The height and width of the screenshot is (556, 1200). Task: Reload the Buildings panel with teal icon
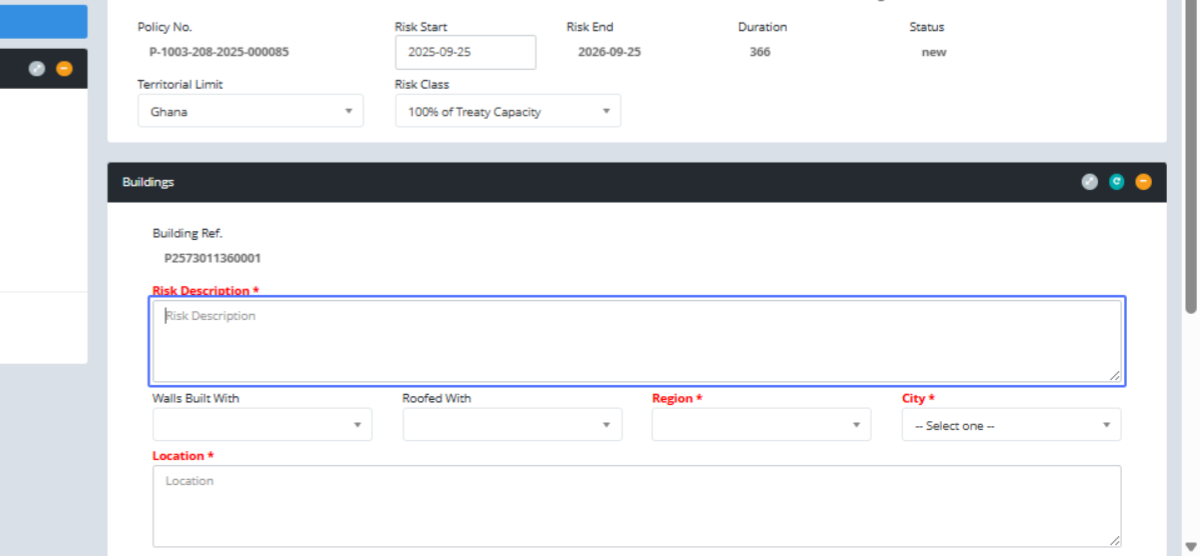[x=1117, y=182]
